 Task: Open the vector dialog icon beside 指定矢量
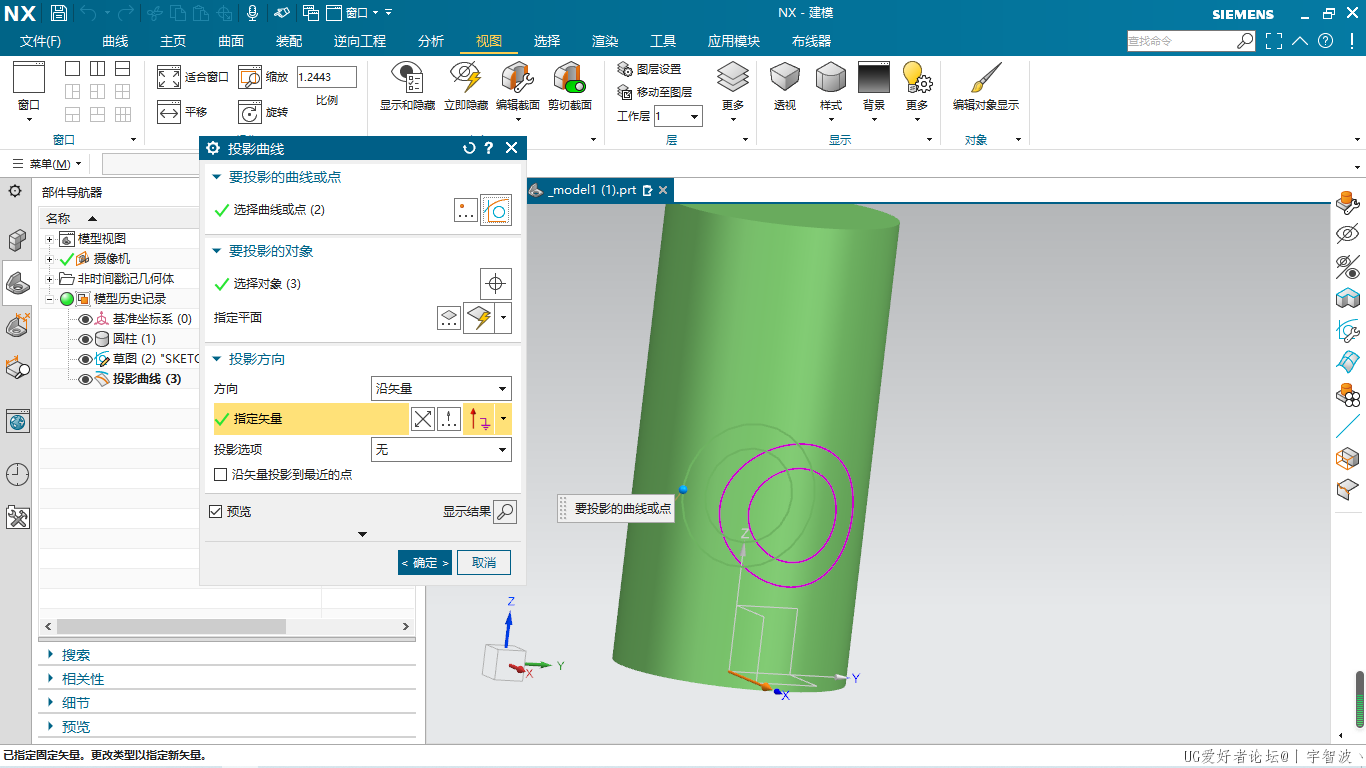[x=449, y=419]
